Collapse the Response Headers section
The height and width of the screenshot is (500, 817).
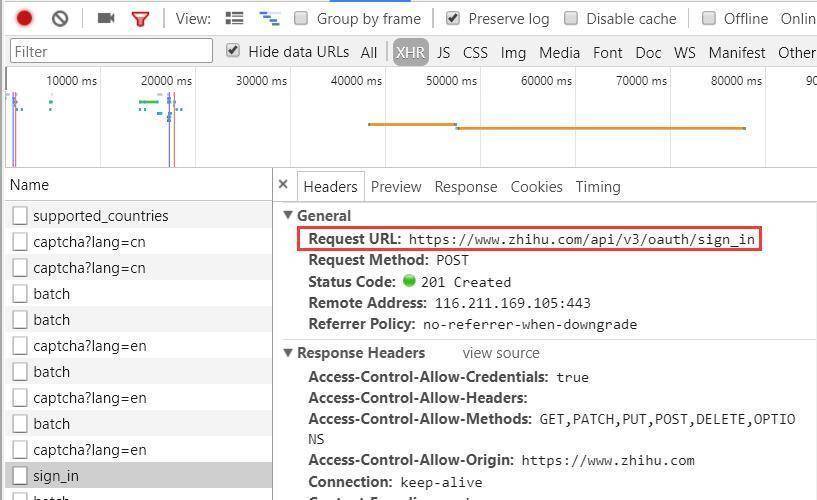point(288,353)
